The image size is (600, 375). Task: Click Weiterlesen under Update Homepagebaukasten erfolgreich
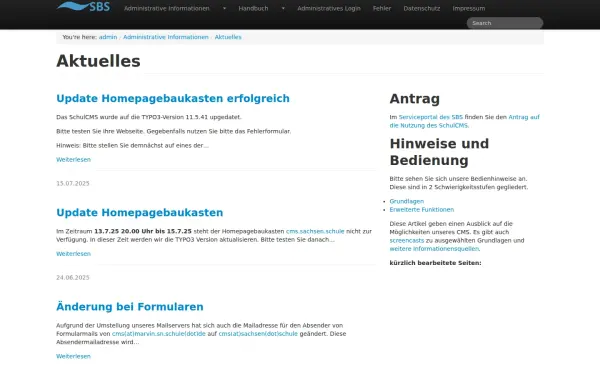click(x=73, y=160)
